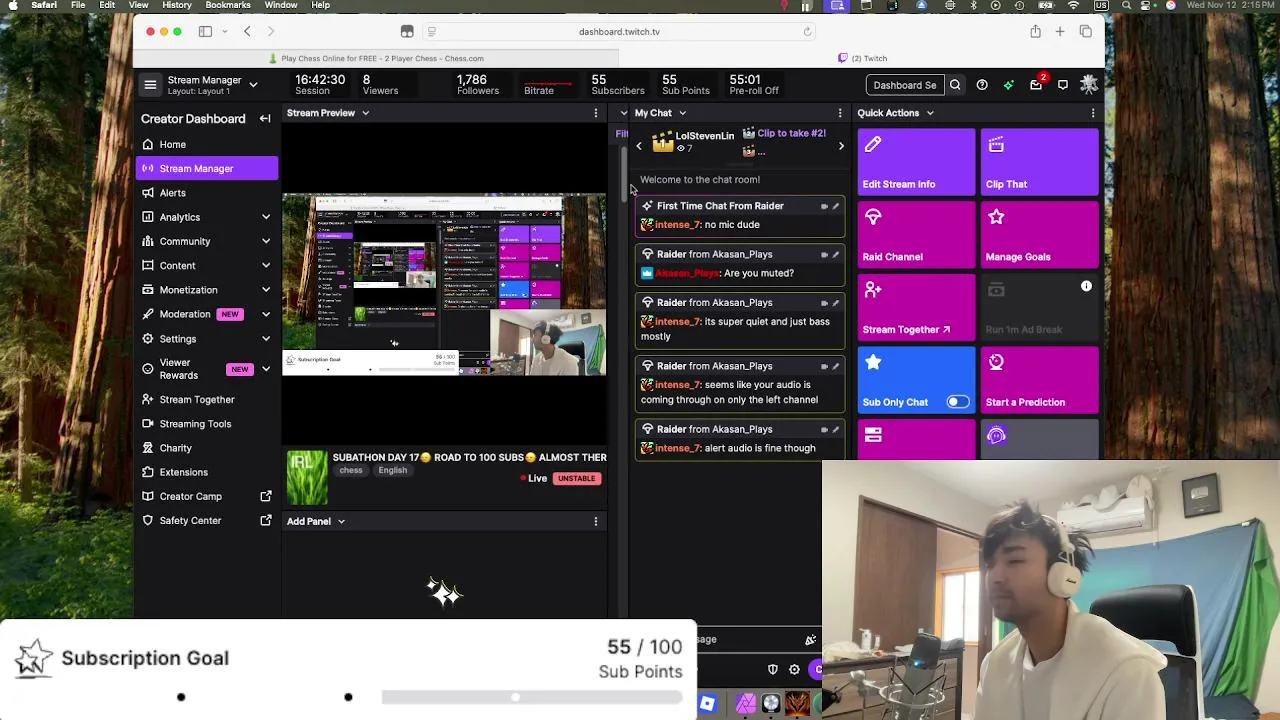Image resolution: width=1280 pixels, height=720 pixels.
Task: Click the Safari address bar
Action: (619, 32)
